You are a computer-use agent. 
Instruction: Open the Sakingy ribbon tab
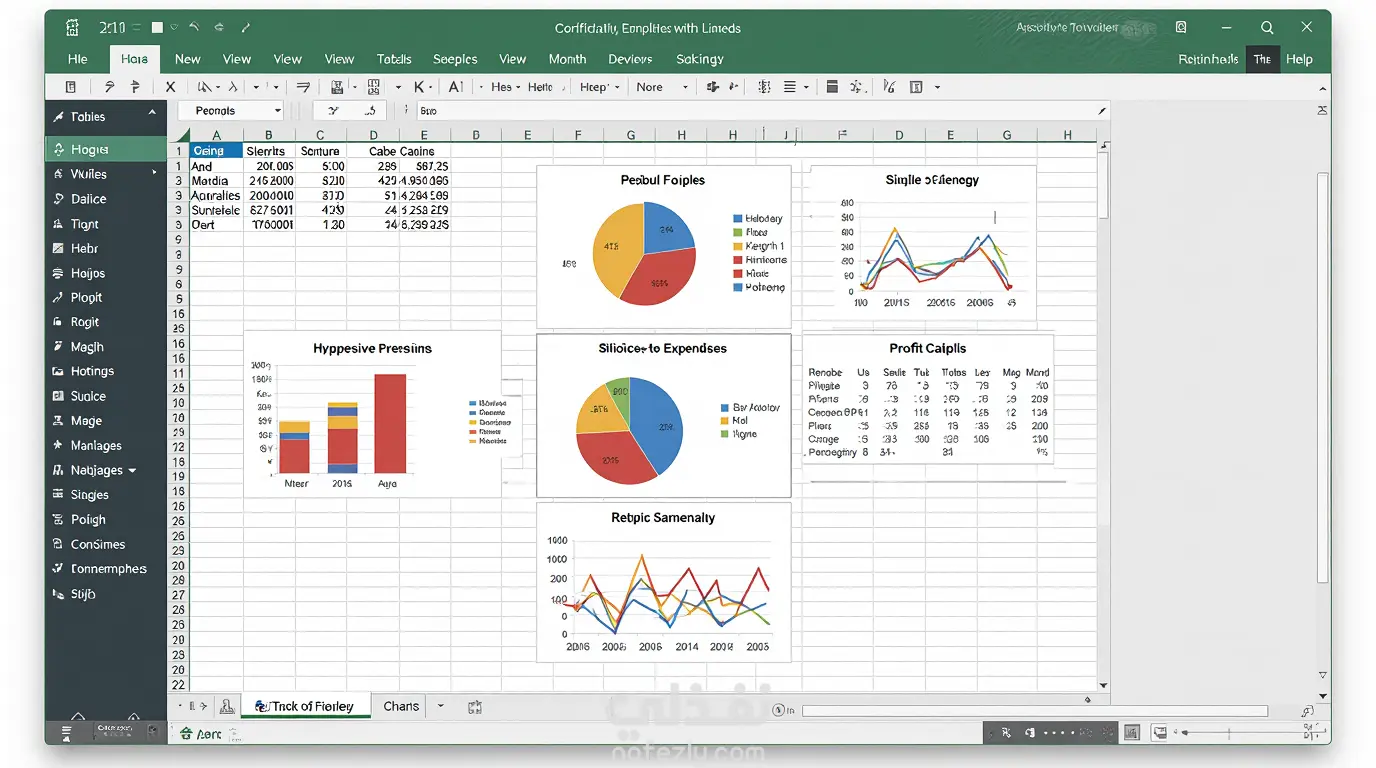coord(699,59)
